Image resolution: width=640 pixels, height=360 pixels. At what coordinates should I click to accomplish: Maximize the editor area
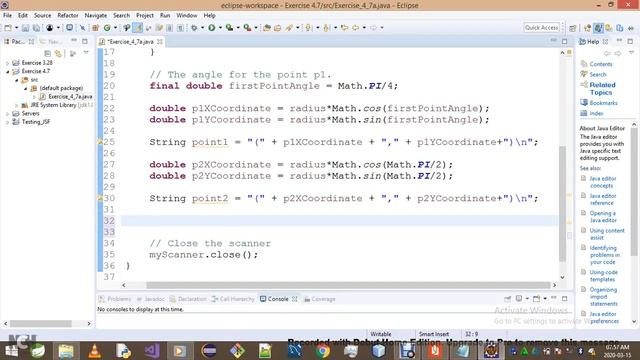[564, 41]
